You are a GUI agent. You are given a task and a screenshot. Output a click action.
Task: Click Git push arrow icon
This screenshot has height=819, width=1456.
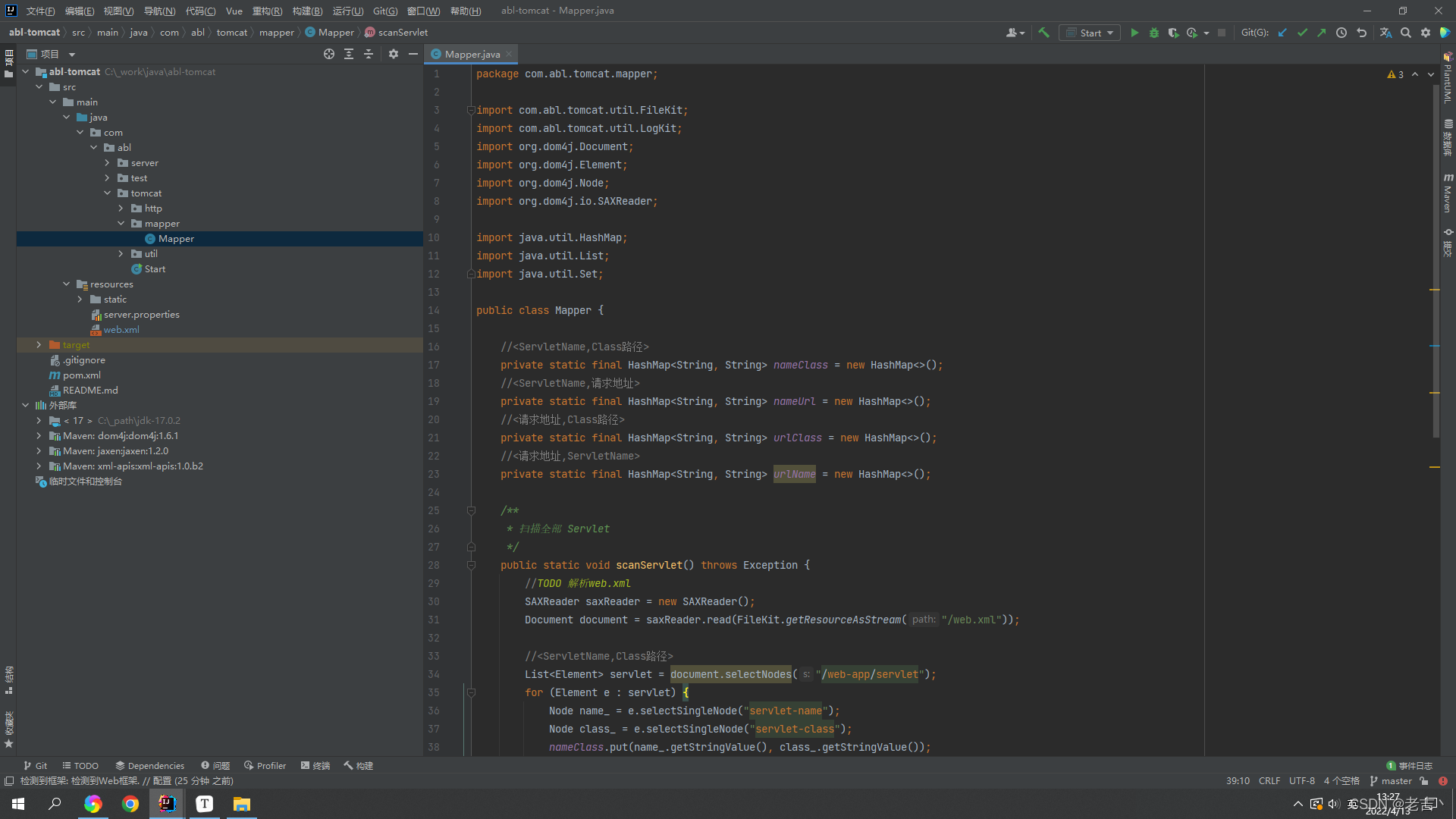1322,33
